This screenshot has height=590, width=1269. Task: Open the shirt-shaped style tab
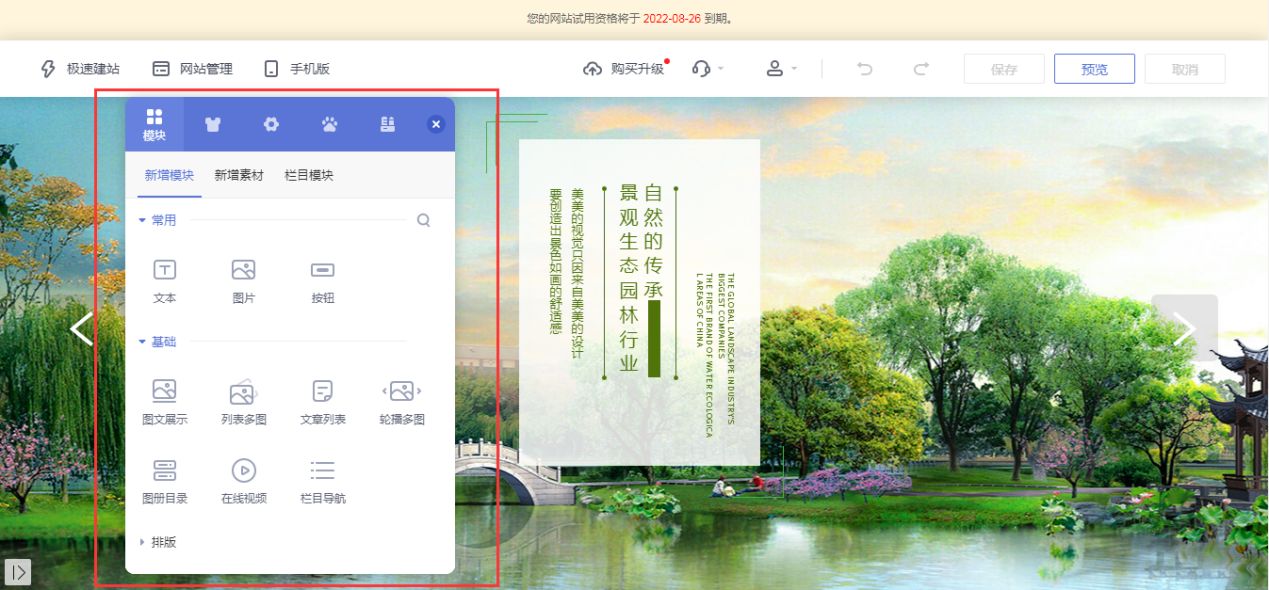point(212,124)
